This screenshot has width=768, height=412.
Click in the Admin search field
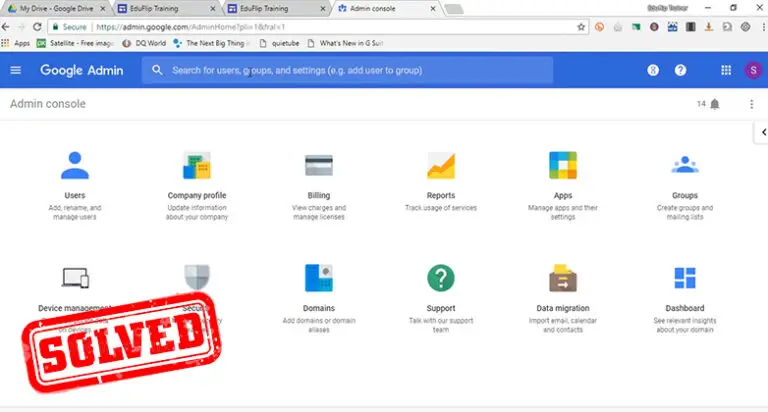pyautogui.click(x=347, y=70)
